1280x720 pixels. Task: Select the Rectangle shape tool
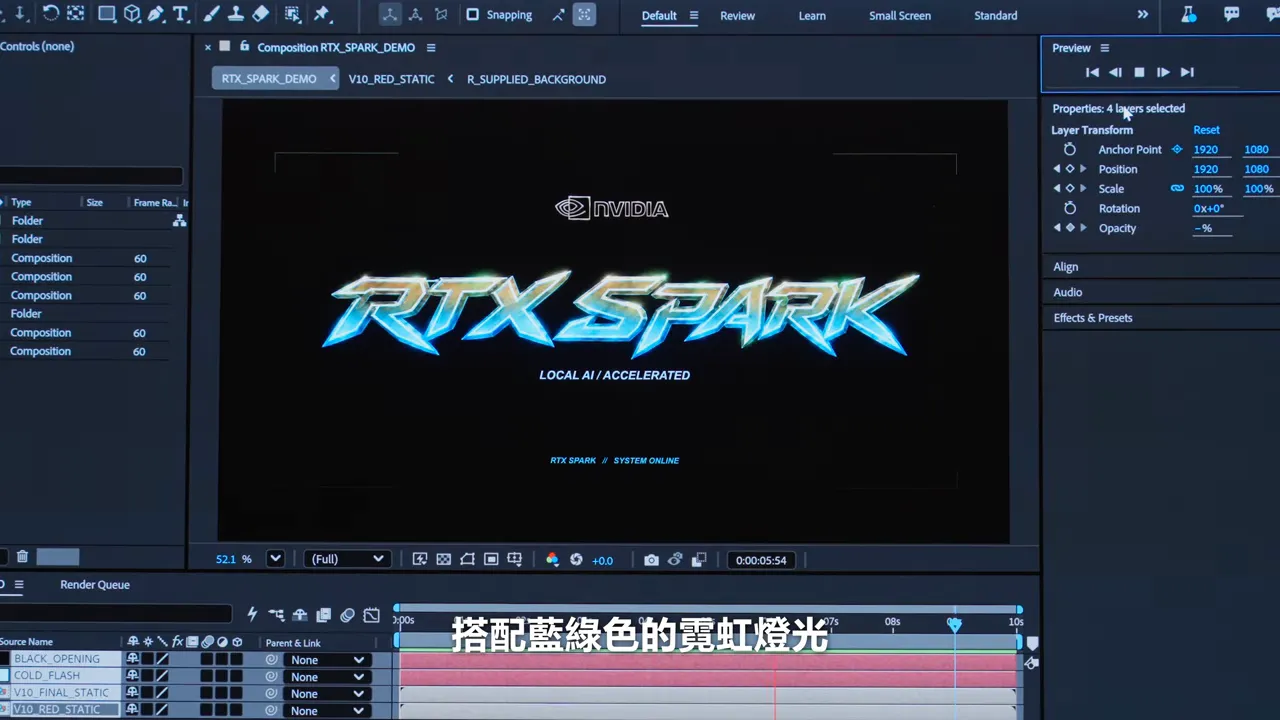tap(106, 14)
